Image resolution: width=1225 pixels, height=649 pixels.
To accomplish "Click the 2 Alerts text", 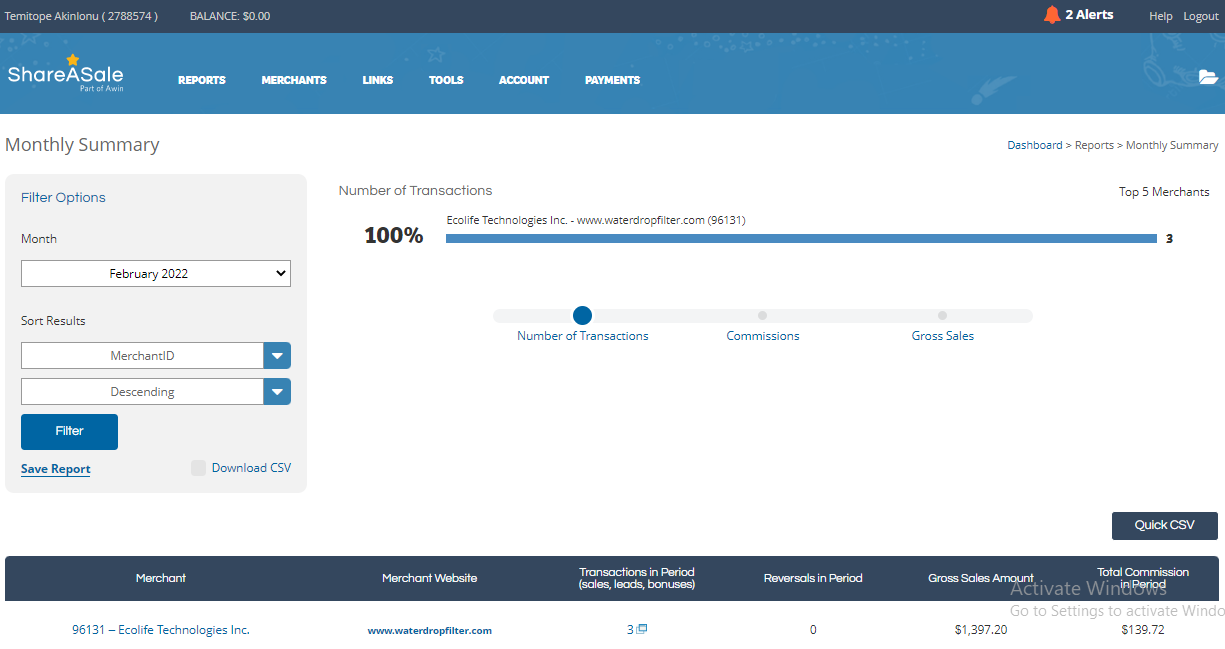I will (1089, 15).
